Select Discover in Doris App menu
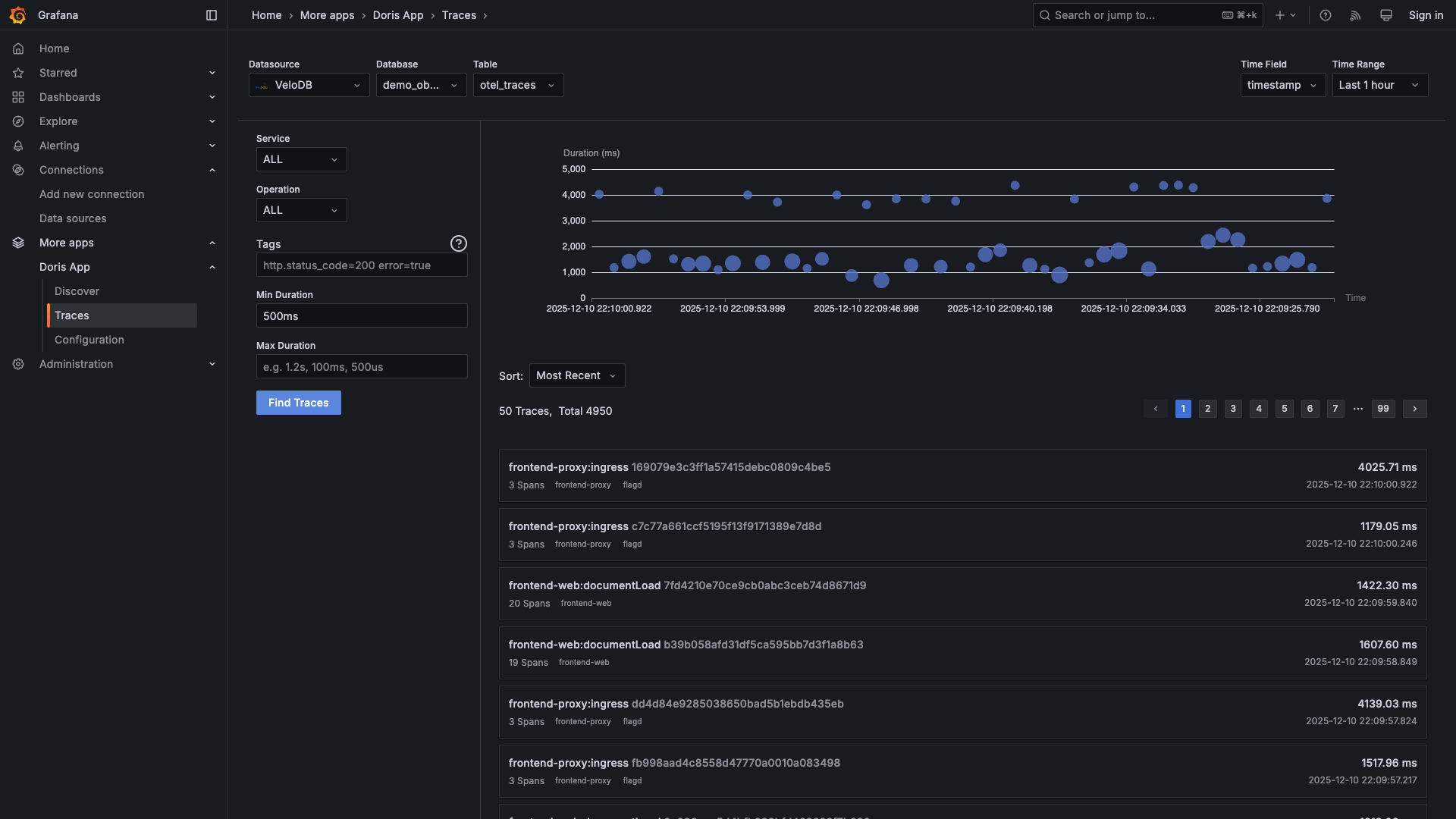Screen dimensions: 1456x819 (x=77, y=291)
